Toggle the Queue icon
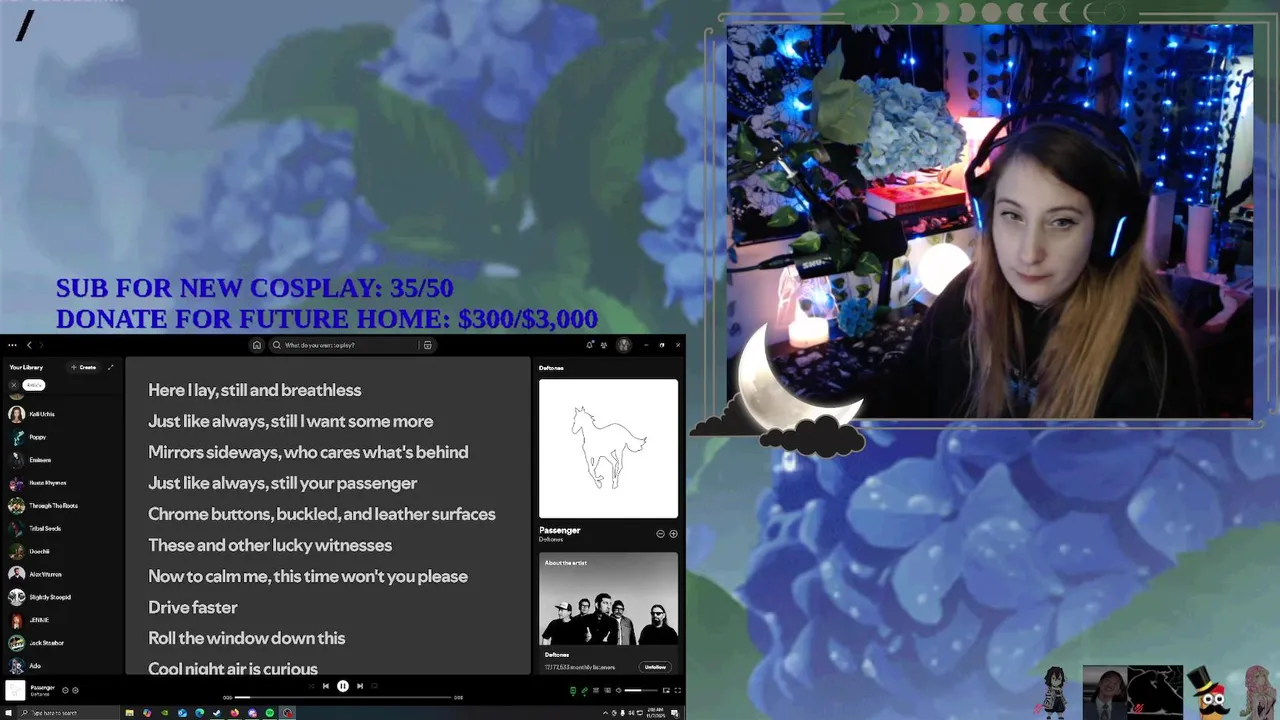Image resolution: width=1280 pixels, height=720 pixels. click(596, 690)
